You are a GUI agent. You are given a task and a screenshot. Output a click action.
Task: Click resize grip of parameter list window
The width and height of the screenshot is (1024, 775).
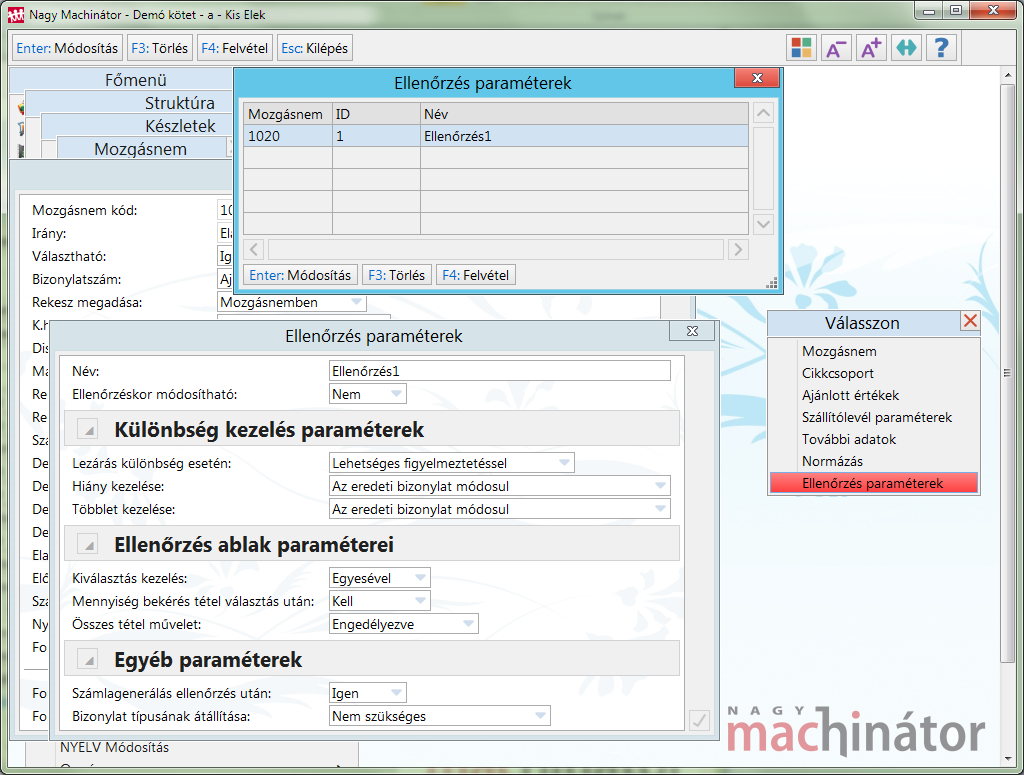[x=772, y=283]
